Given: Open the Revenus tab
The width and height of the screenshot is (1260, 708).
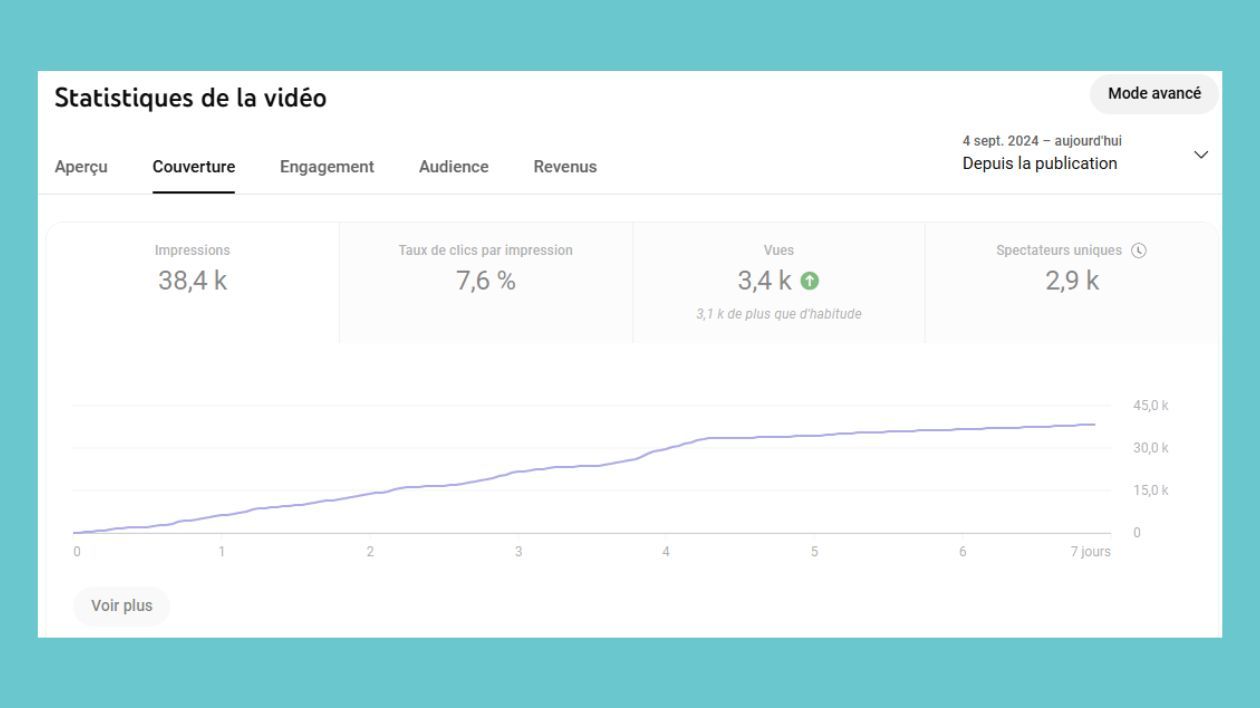Looking at the screenshot, I should coord(565,167).
